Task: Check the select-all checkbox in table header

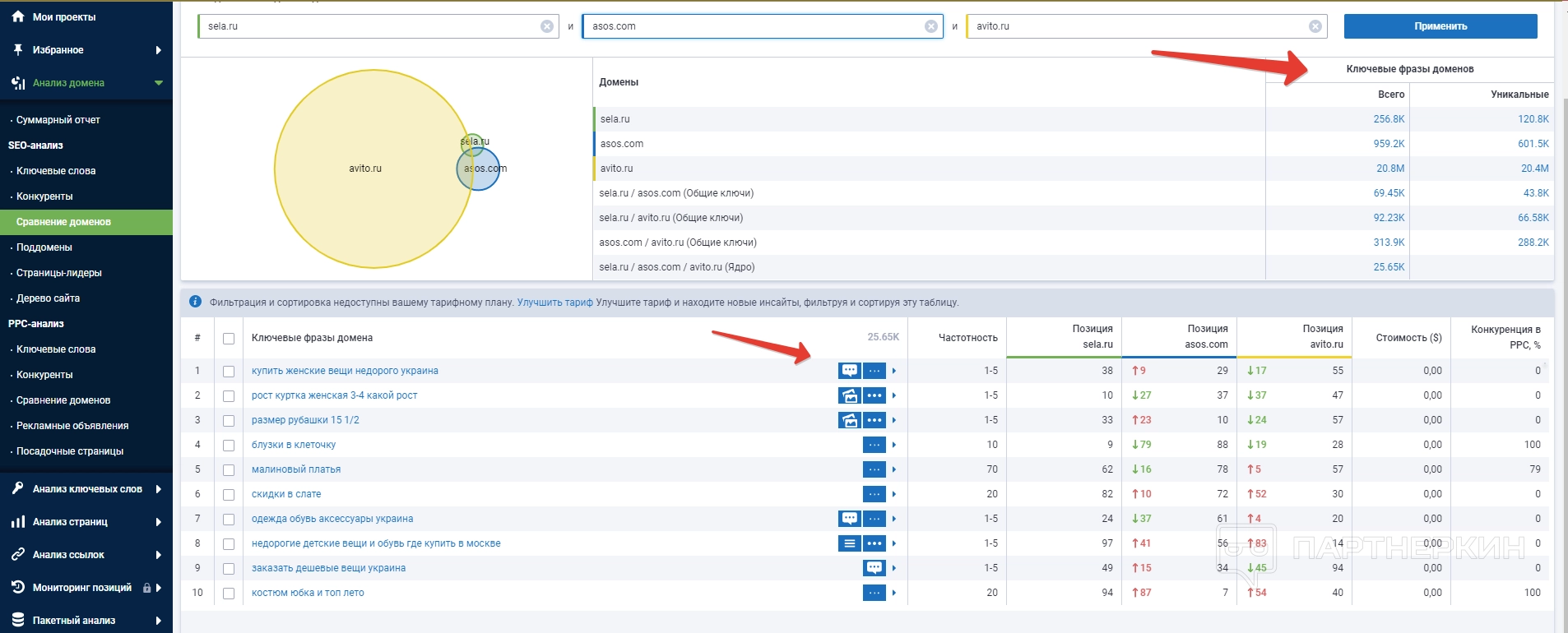Action: [x=229, y=339]
